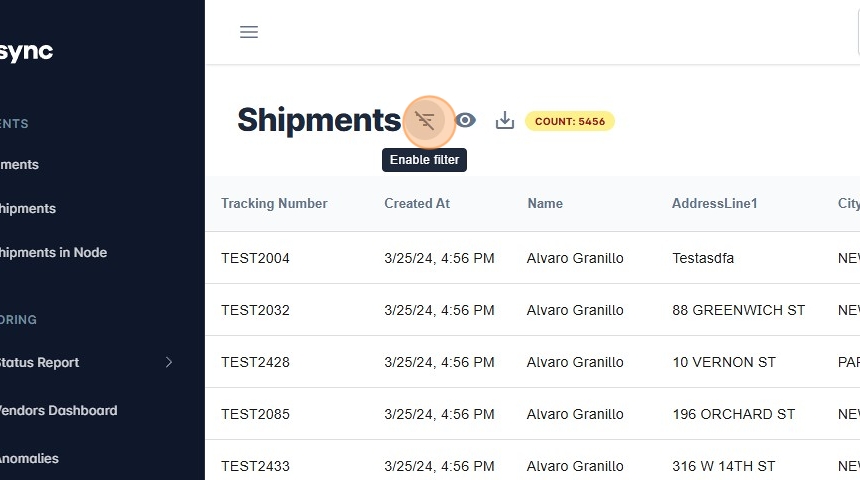Select the TEST2085 shipment row
Image resolution: width=860 pixels, height=480 pixels.
pos(255,414)
